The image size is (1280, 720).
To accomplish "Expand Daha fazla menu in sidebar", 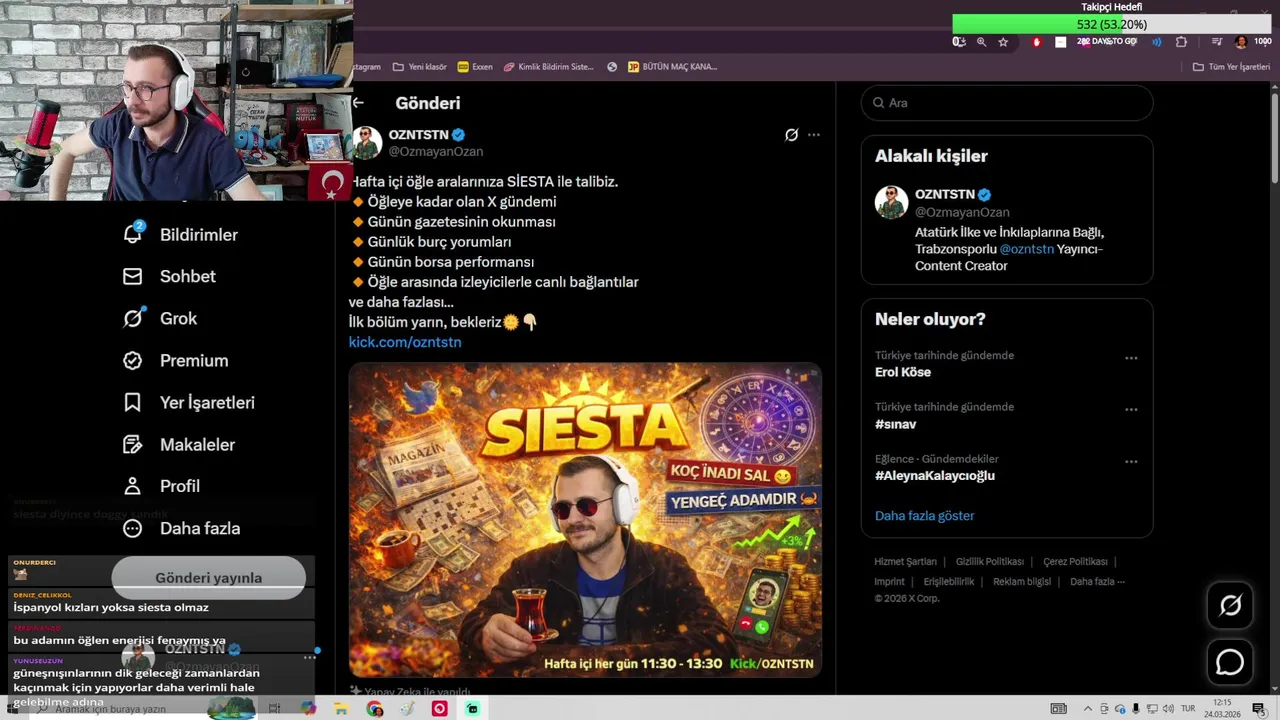I will (181, 528).
